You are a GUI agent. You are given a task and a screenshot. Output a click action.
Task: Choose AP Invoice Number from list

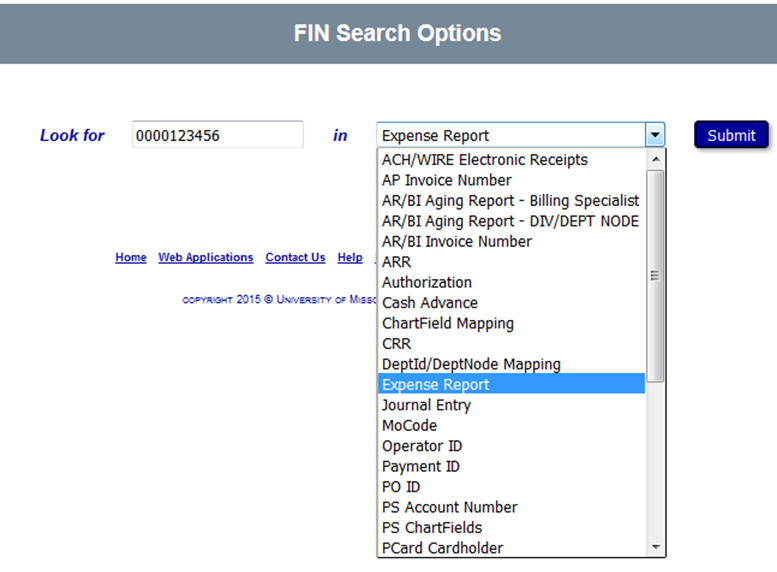point(511,180)
